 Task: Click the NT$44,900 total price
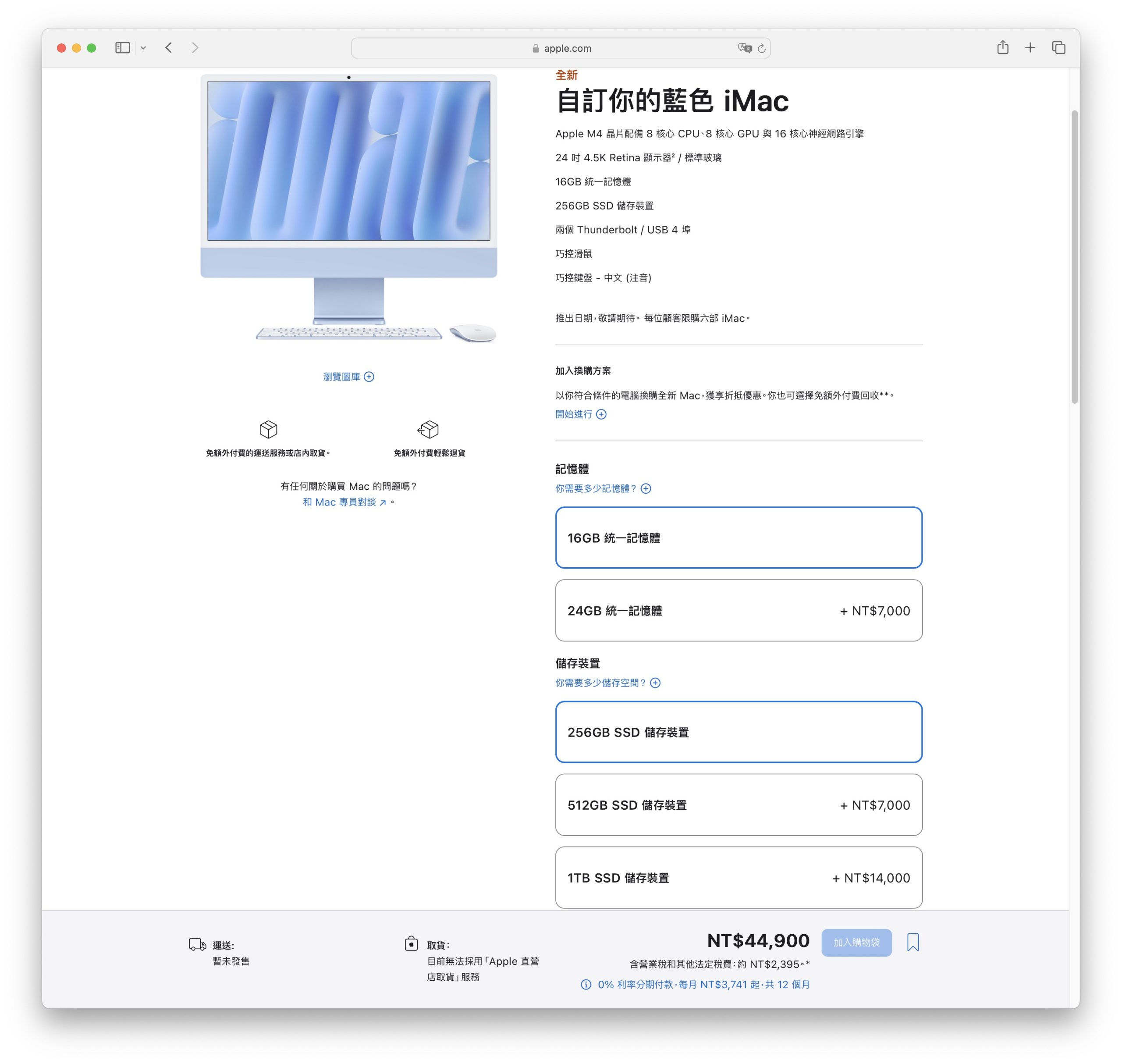click(758, 941)
